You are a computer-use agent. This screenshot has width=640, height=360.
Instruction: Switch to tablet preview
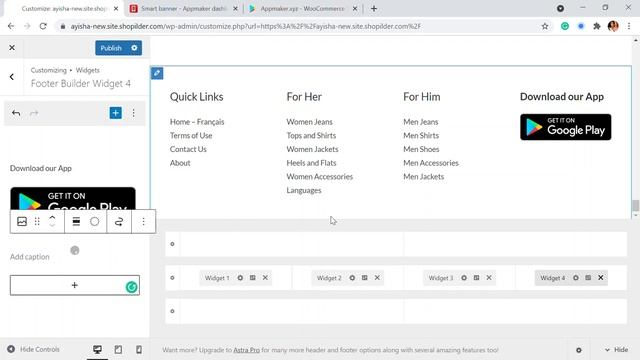click(118, 349)
